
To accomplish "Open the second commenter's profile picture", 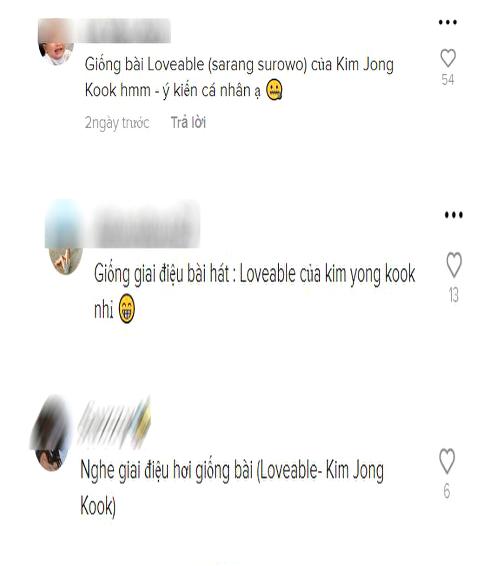I will pyautogui.click(x=65, y=237).
